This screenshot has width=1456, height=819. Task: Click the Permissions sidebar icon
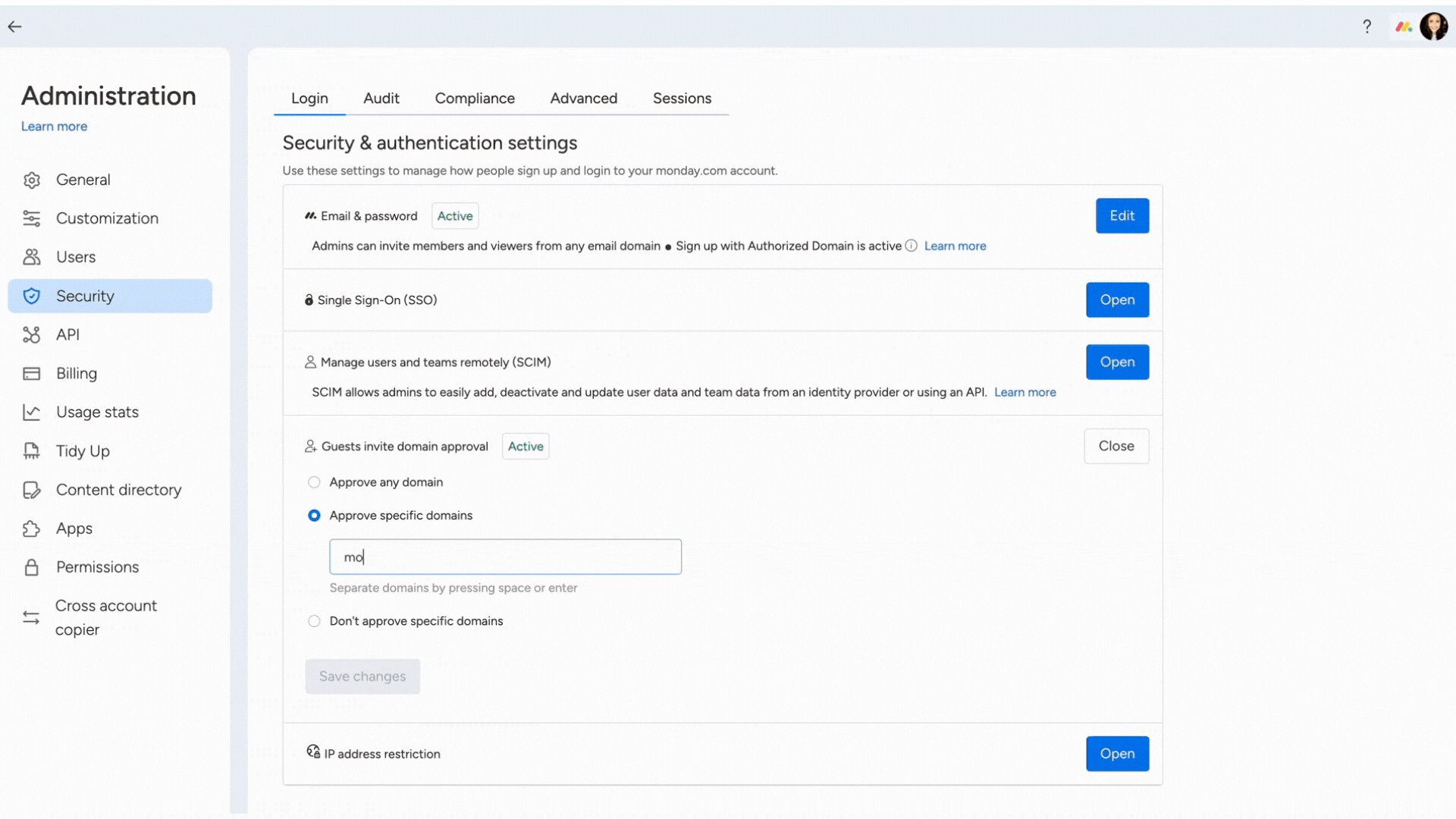[x=32, y=567]
